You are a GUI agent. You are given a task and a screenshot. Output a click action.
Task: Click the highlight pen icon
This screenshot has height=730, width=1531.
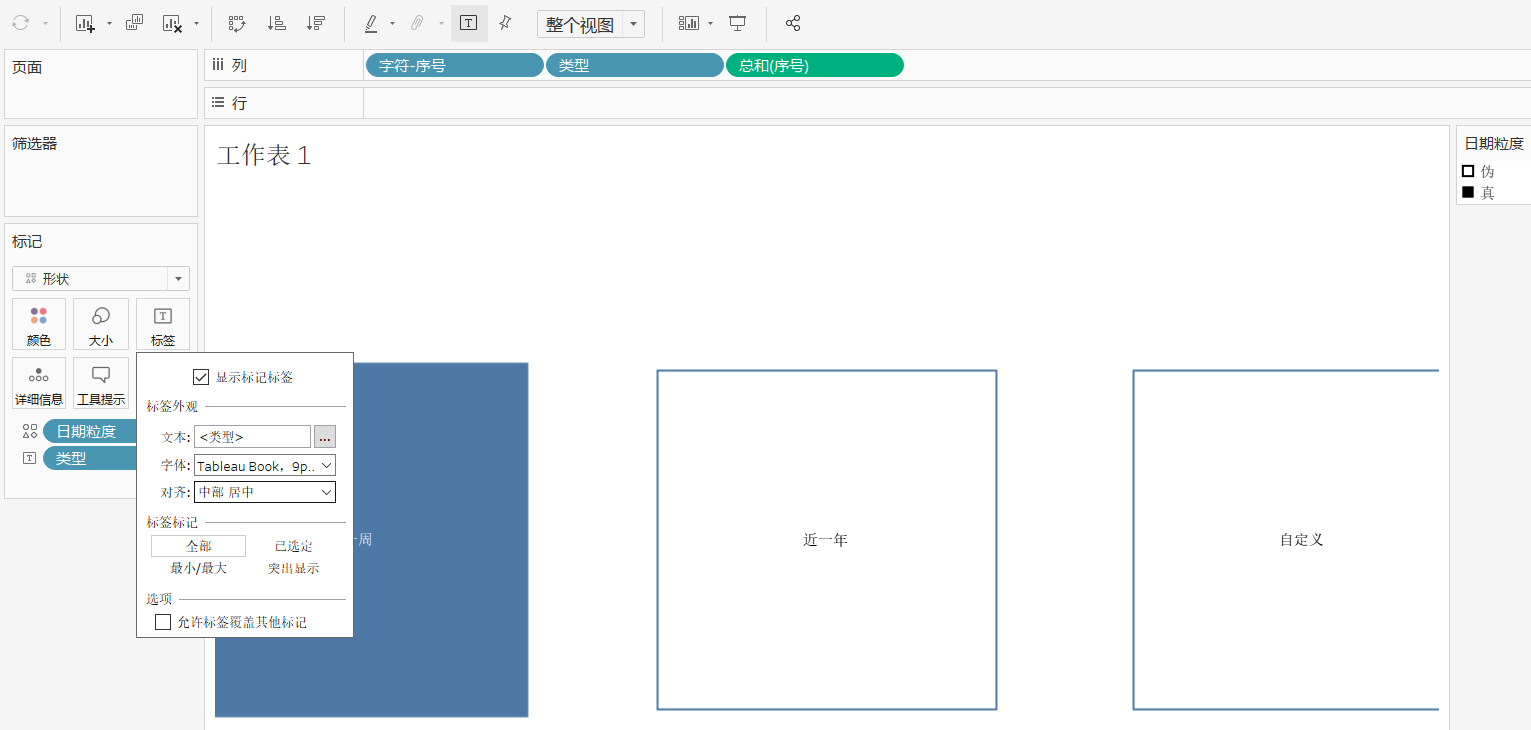371,23
